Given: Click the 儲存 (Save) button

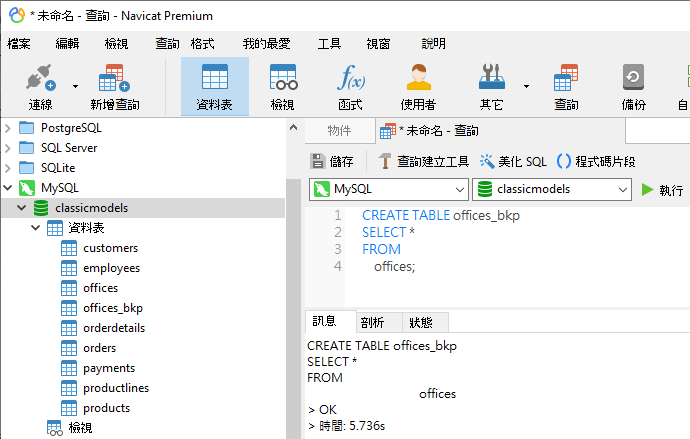Looking at the screenshot, I should coord(332,162).
